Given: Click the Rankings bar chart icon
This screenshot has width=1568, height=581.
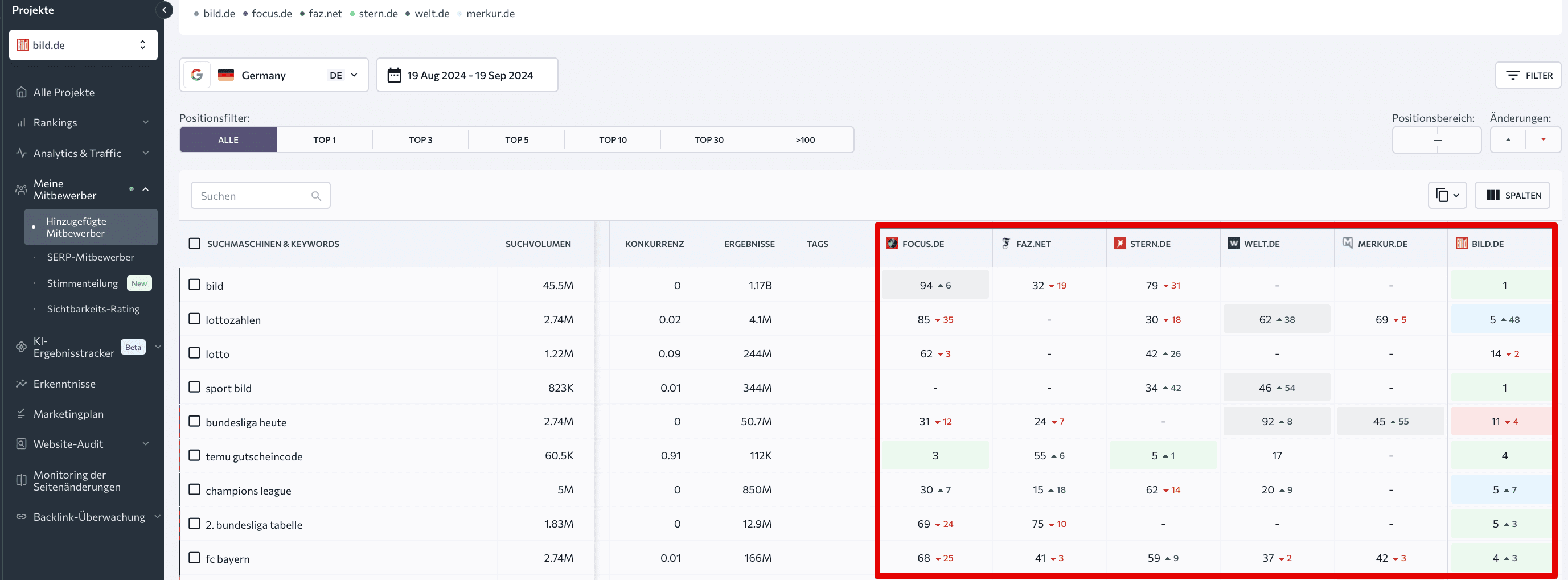Looking at the screenshot, I should click(21, 123).
